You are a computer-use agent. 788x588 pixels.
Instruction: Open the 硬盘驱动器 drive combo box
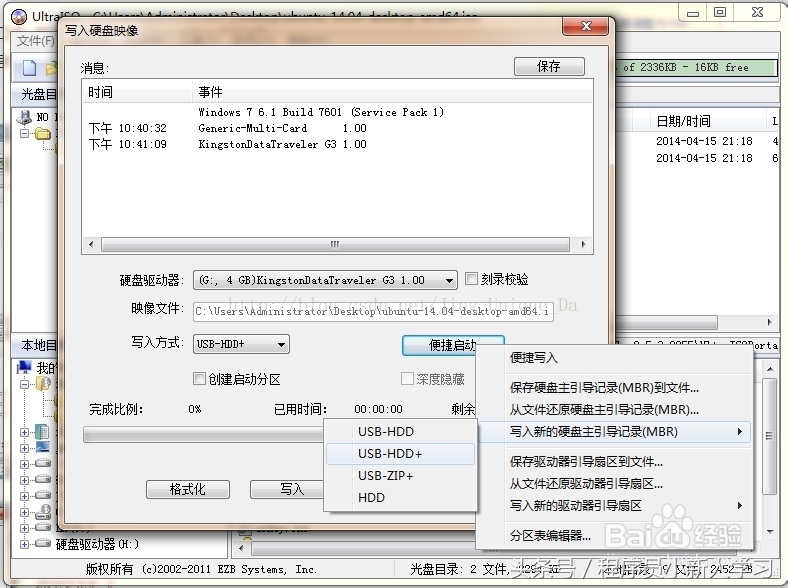(x=325, y=280)
